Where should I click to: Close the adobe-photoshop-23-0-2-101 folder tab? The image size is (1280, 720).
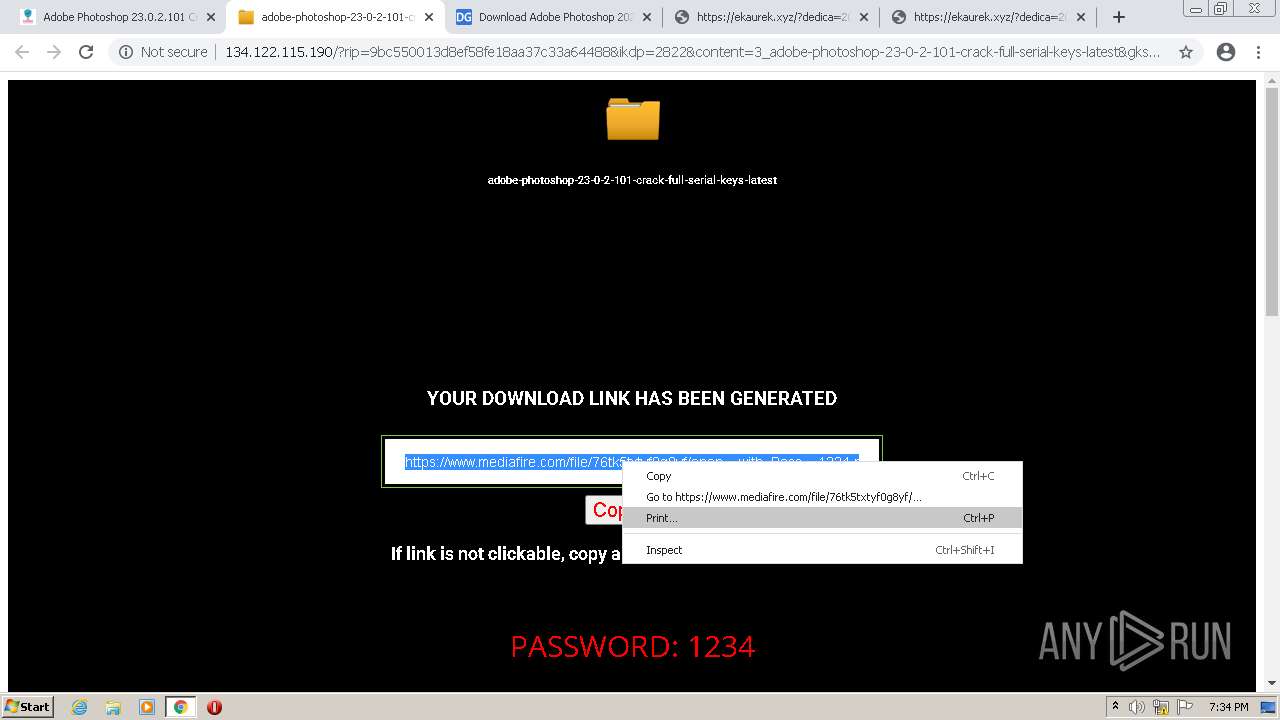[429, 17]
